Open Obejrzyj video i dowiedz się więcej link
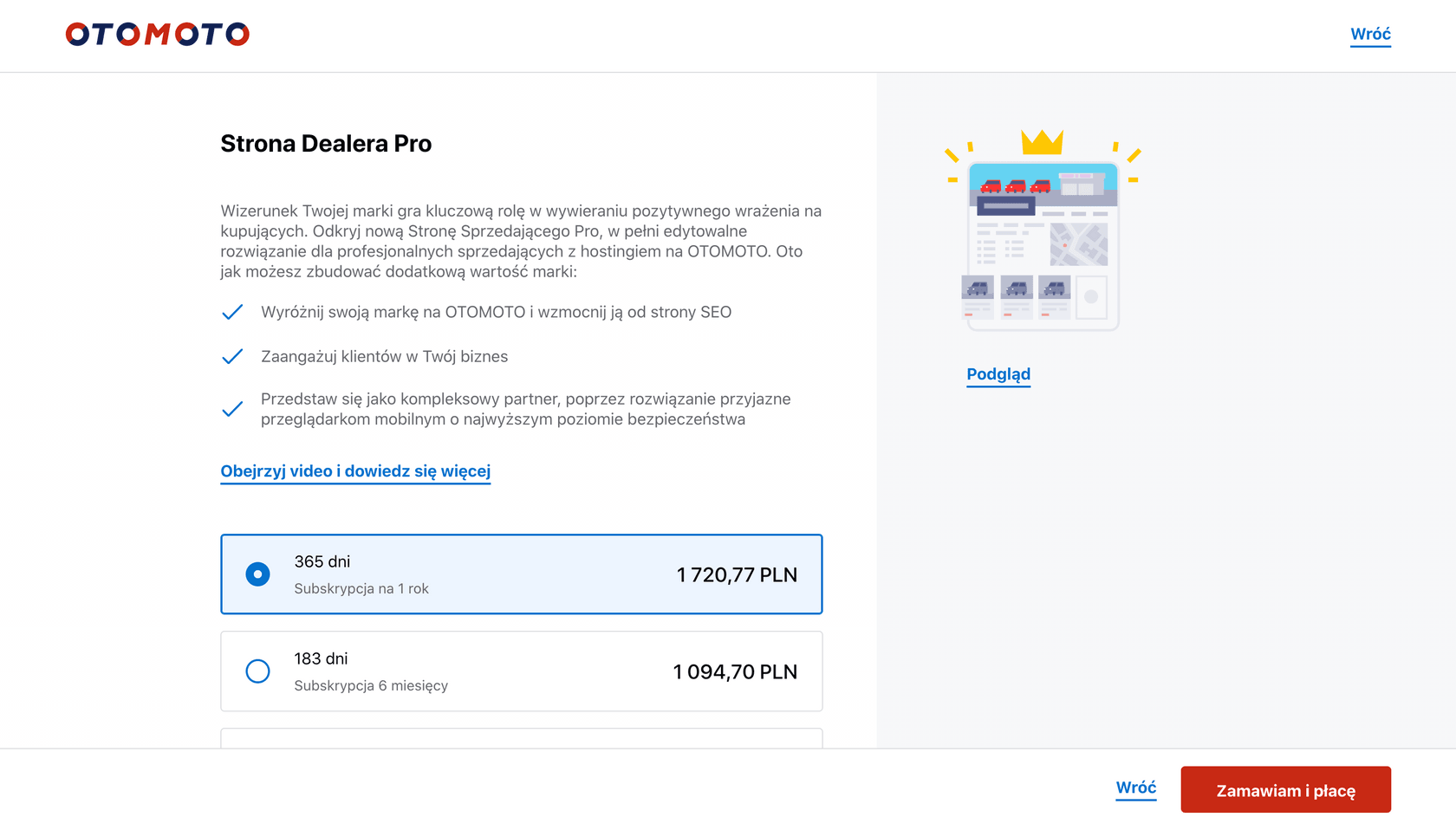 (355, 472)
